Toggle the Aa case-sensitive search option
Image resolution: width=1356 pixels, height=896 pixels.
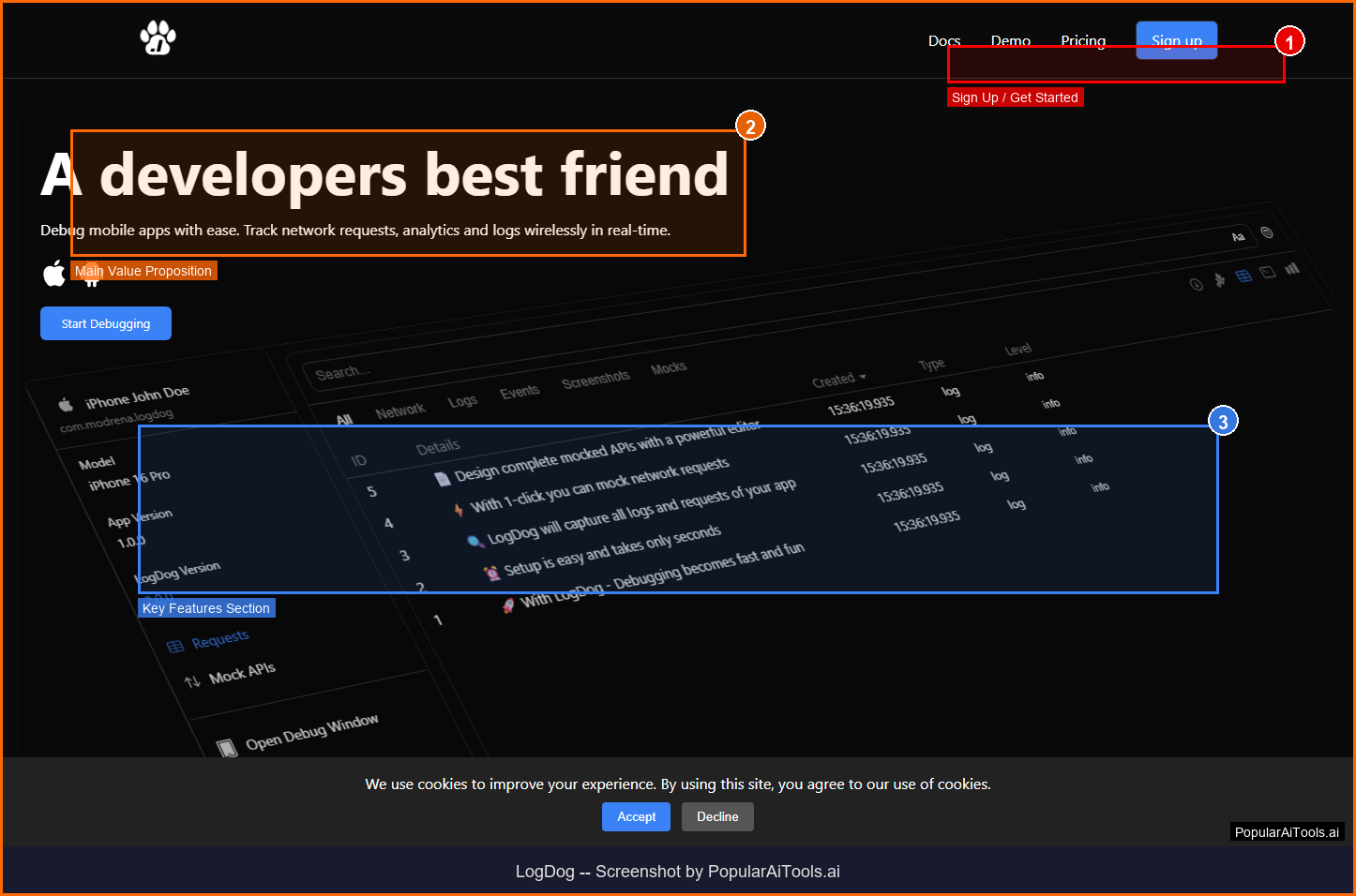click(x=1238, y=237)
